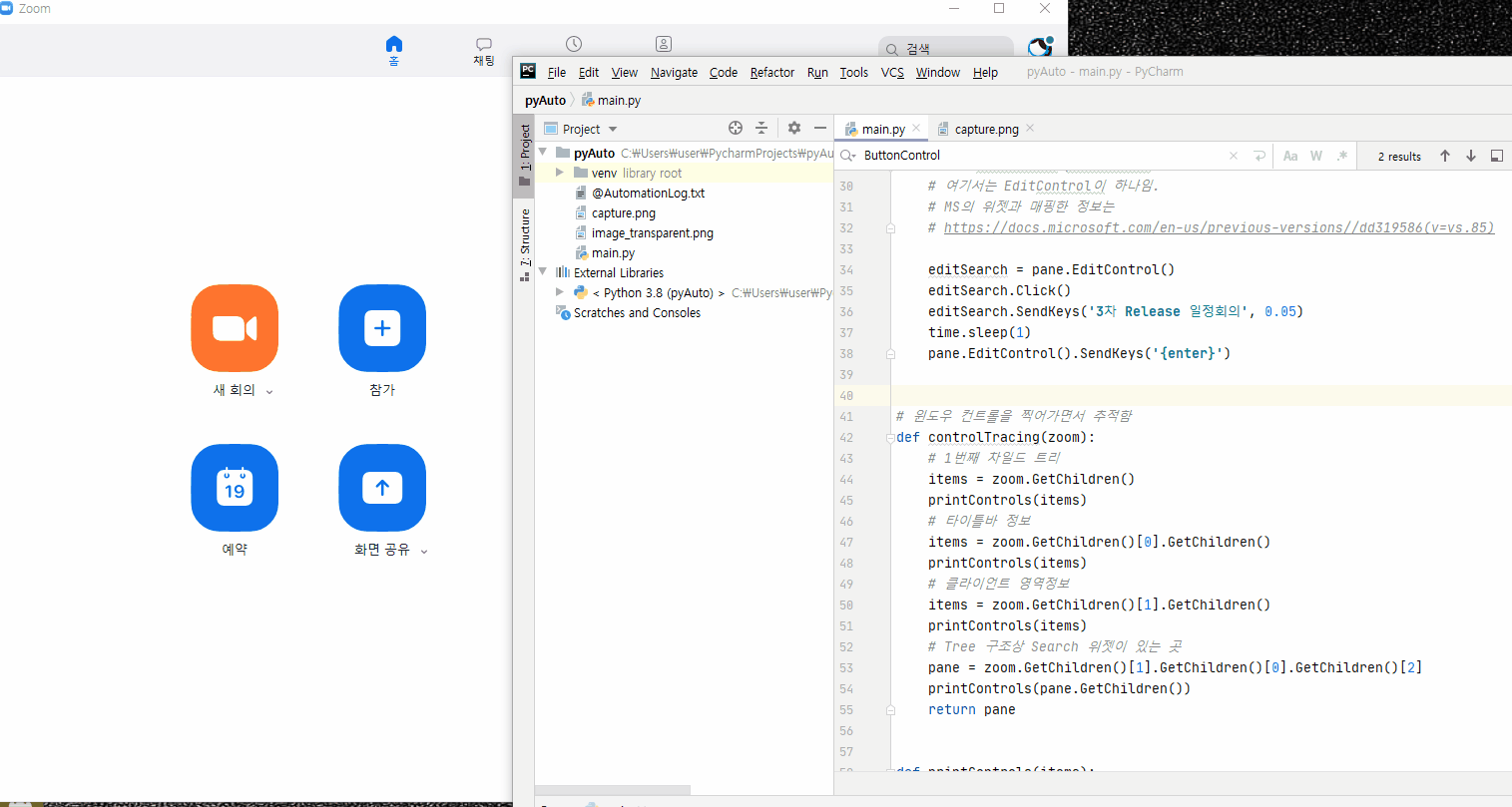Screen dimensions: 1512x807
Task: Clear the ButtonControl search text
Action: (x=1234, y=156)
